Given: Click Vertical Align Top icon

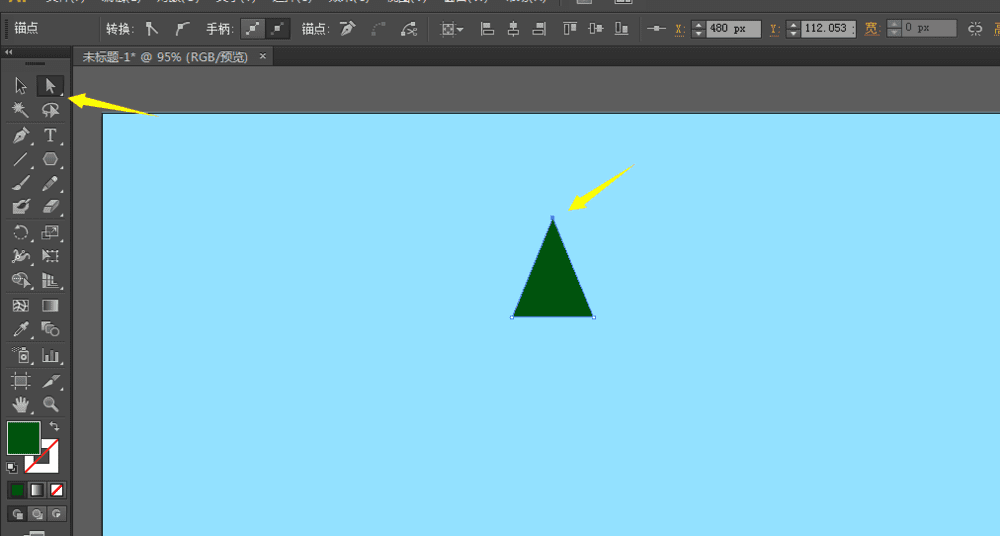Looking at the screenshot, I should (x=570, y=29).
